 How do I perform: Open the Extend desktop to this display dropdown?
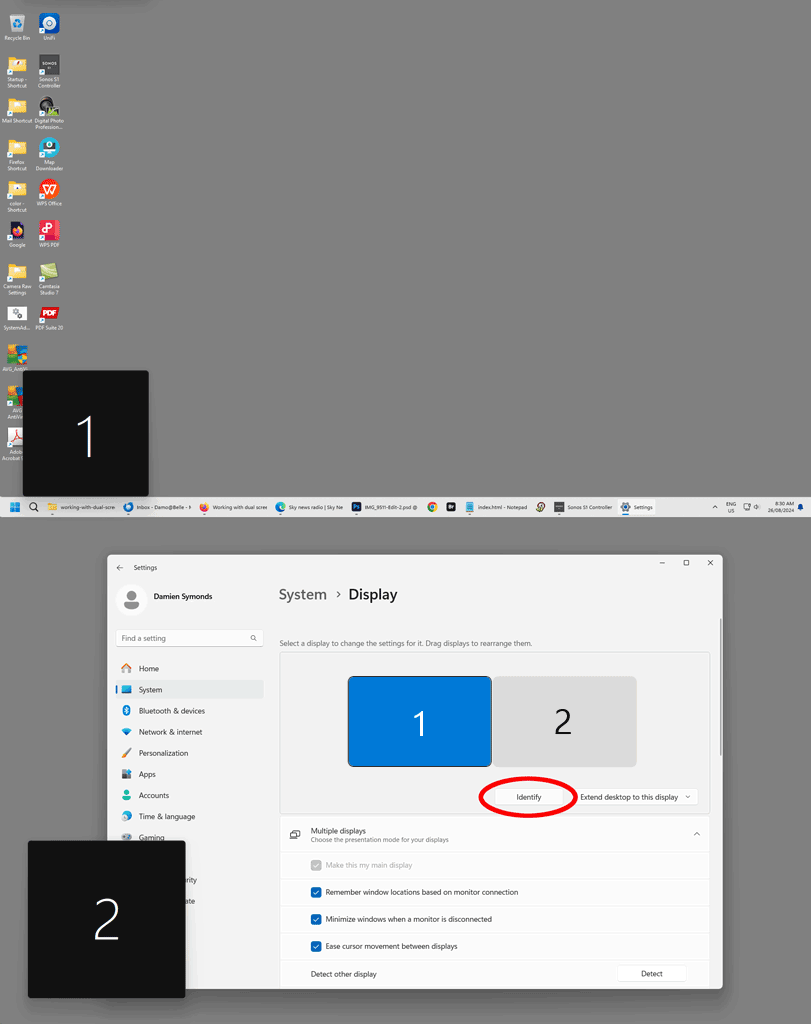coord(635,797)
